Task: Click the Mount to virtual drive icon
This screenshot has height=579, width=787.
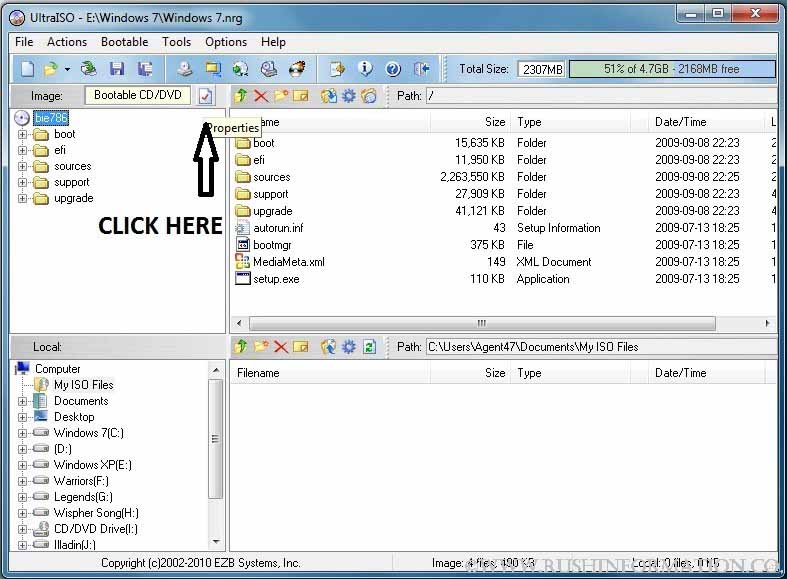Action: coord(269,69)
